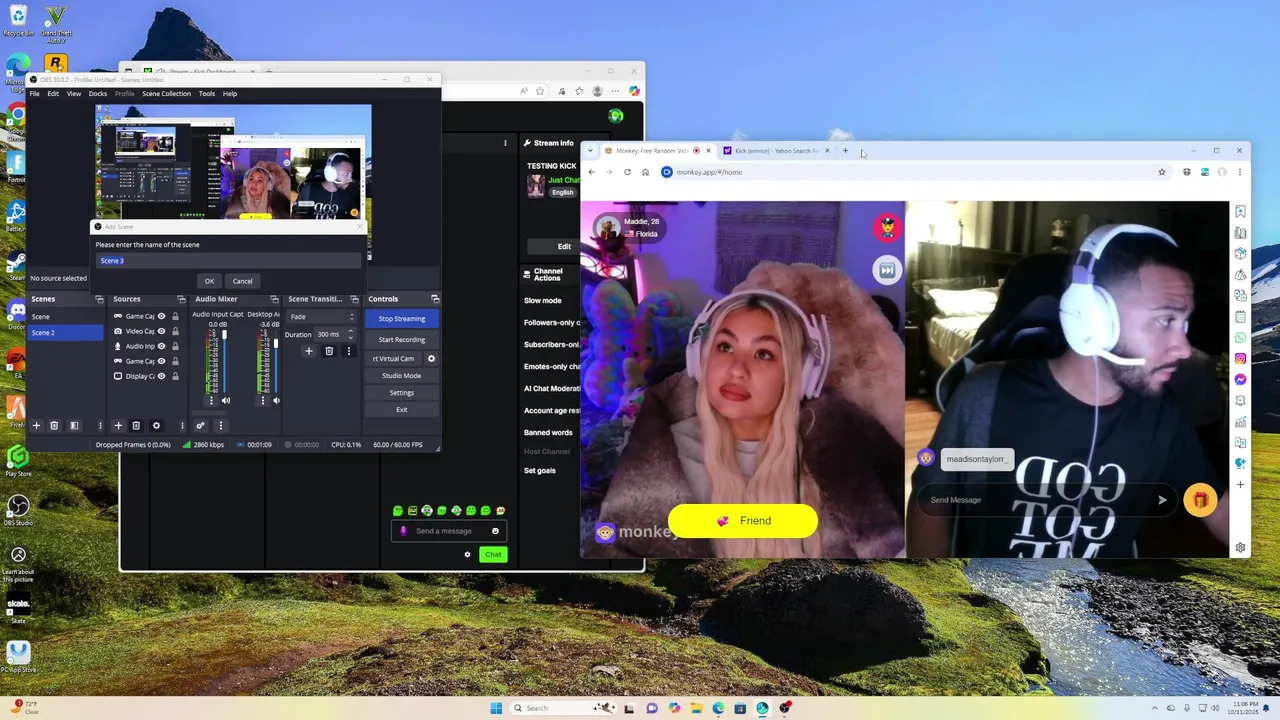
Task: Open Messenger from browser sidebar
Action: (1240, 379)
